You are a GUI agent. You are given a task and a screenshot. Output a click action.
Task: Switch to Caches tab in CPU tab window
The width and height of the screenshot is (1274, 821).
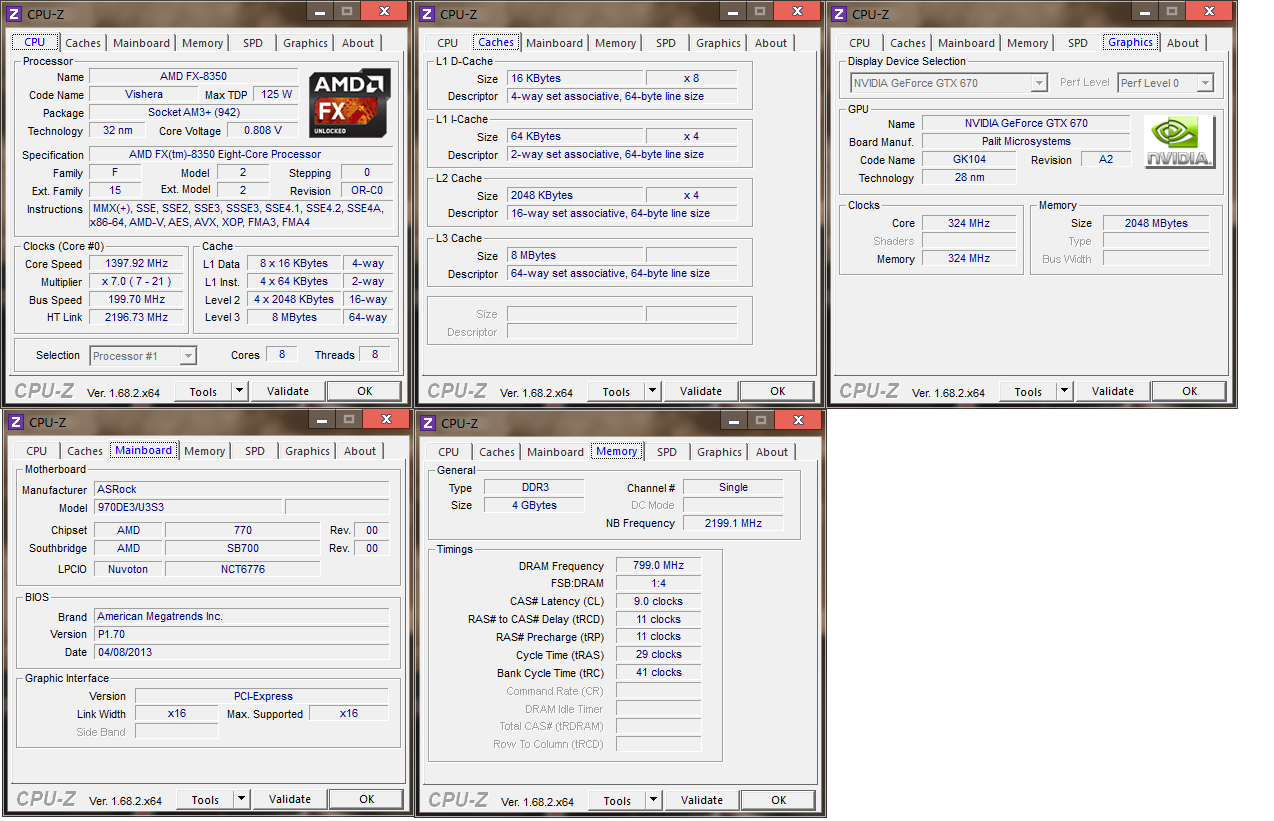pos(83,43)
